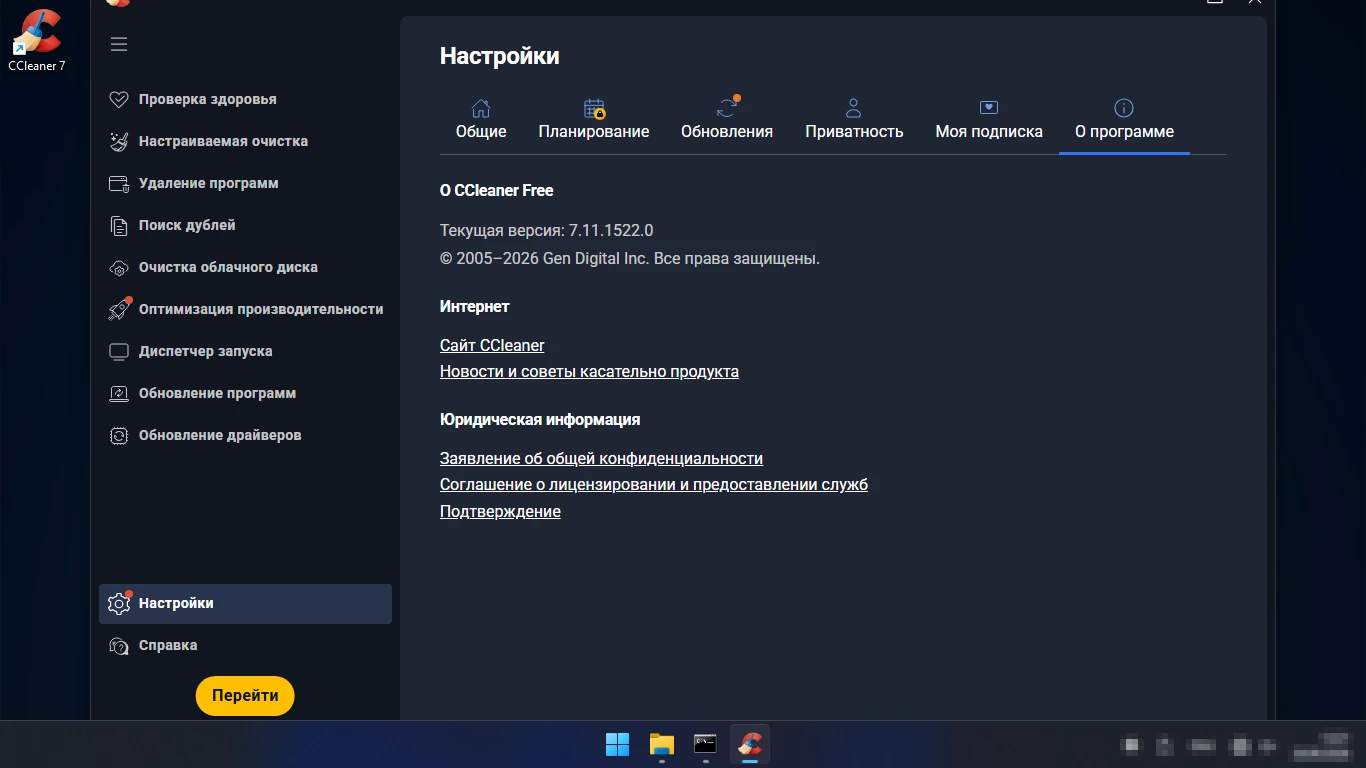
Task: Click the Help headset icon
Action: 119,645
